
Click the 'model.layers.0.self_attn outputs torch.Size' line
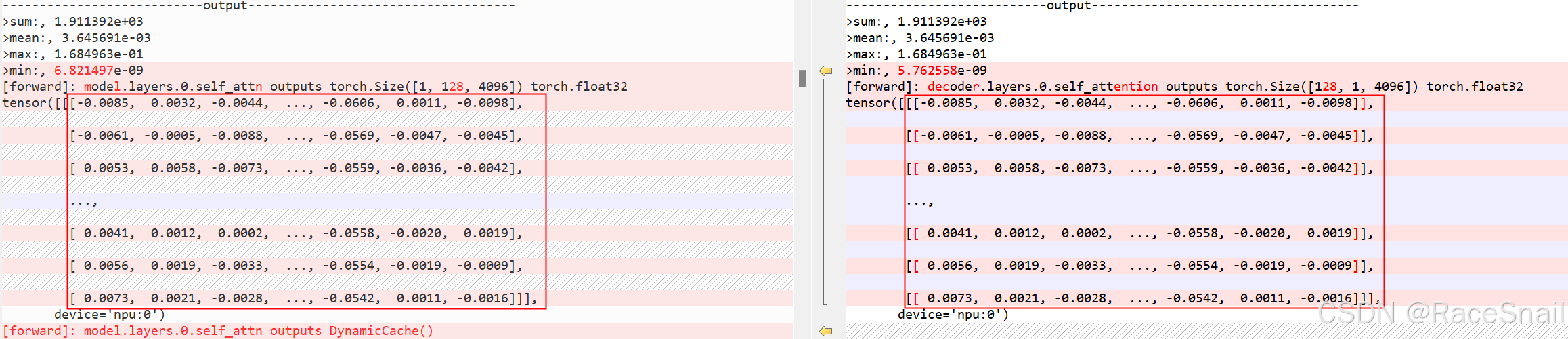pos(315,87)
